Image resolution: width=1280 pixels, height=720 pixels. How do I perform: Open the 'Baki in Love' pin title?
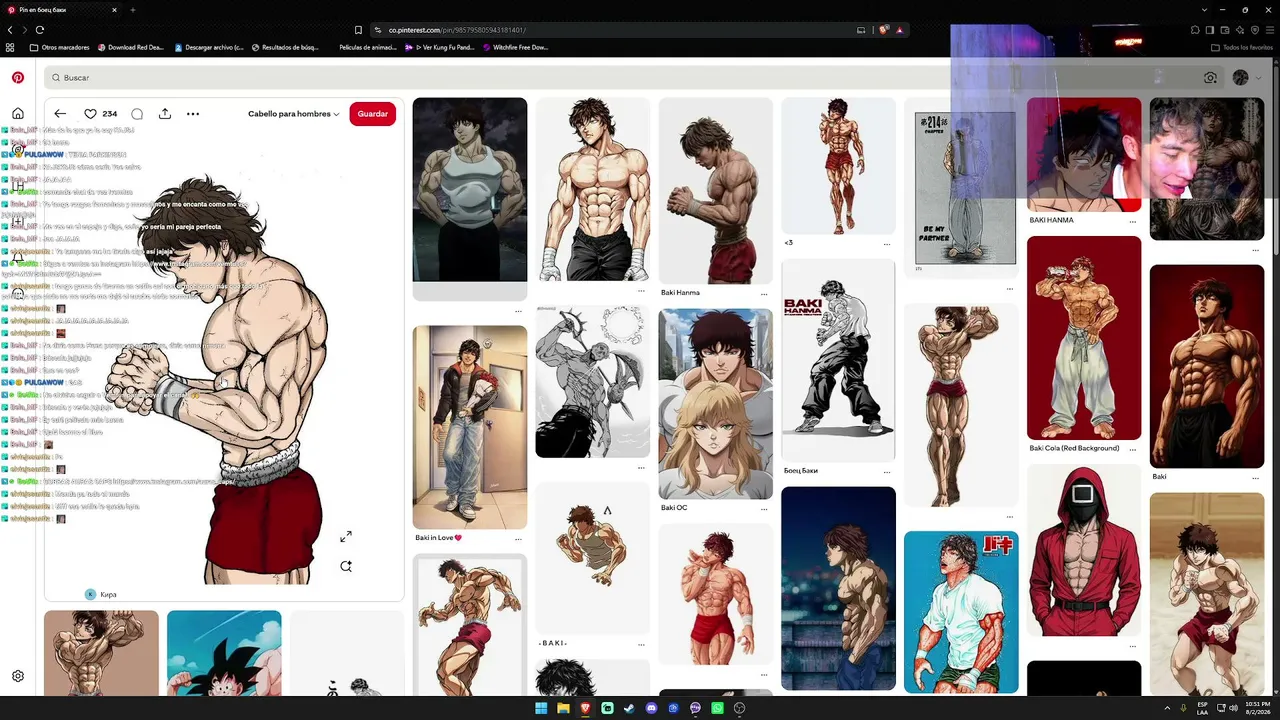439,538
